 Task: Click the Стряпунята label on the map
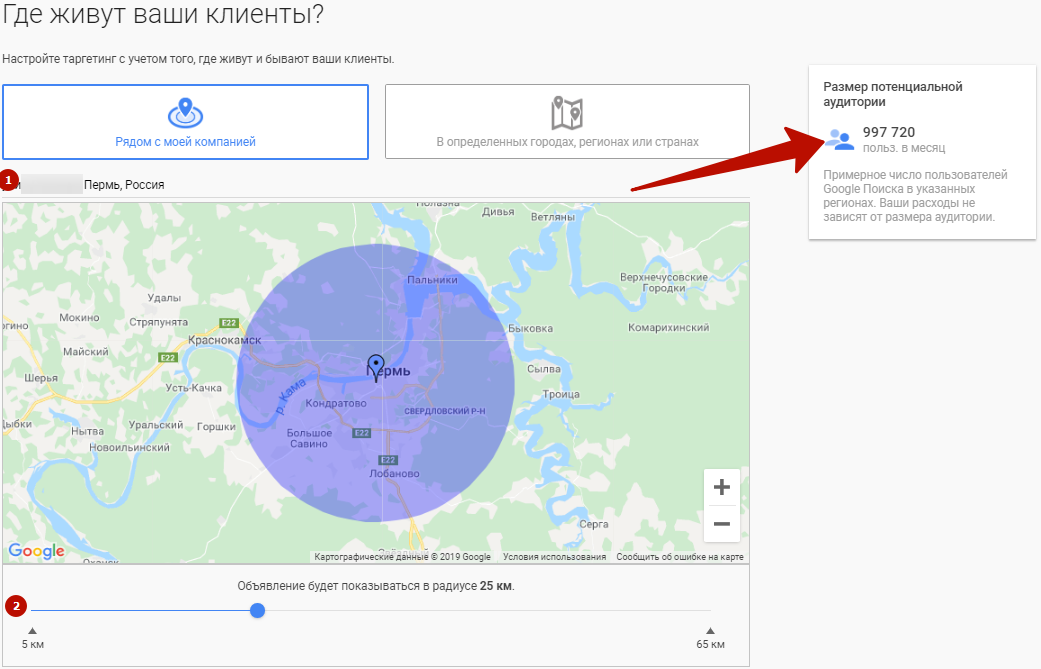(159, 322)
